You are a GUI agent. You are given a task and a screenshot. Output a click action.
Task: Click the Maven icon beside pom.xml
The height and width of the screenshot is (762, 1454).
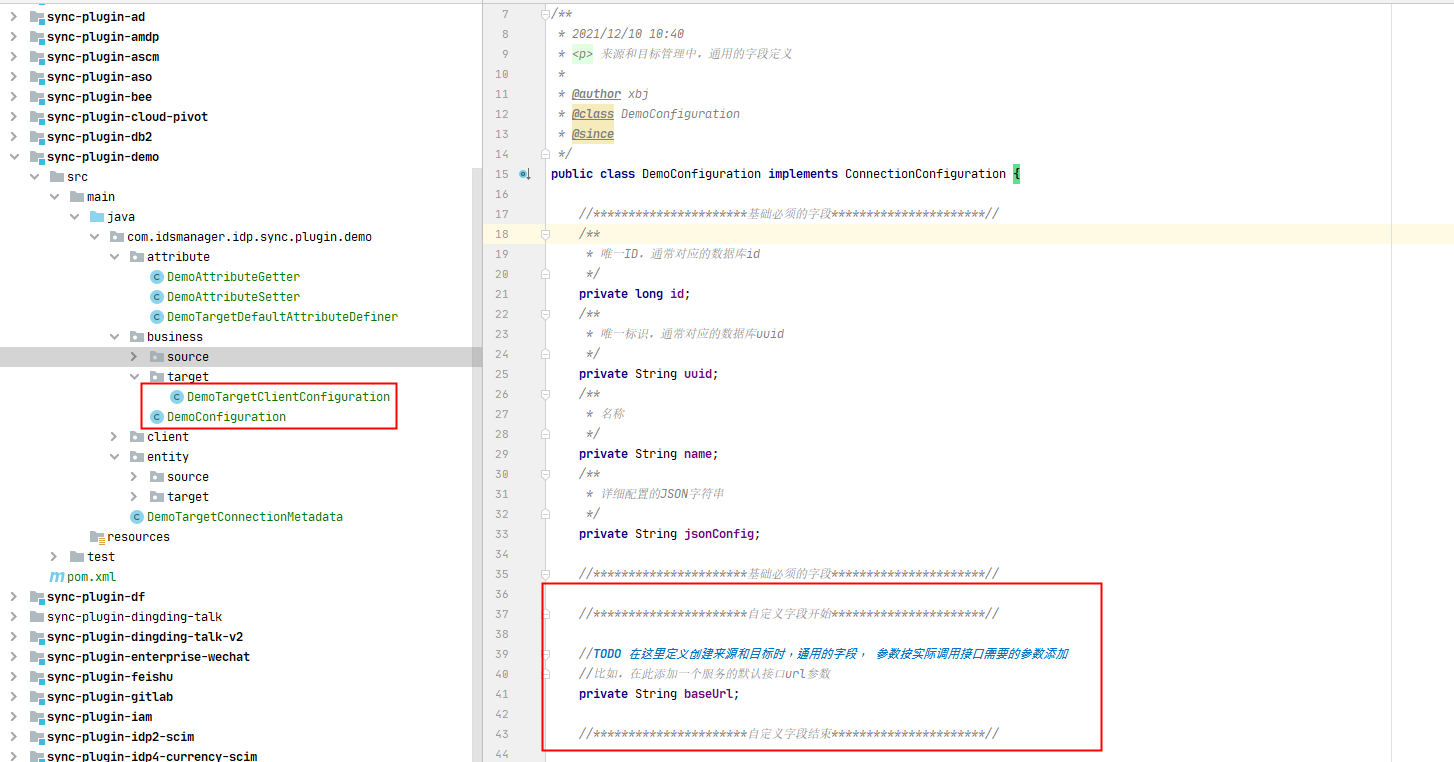(57, 577)
